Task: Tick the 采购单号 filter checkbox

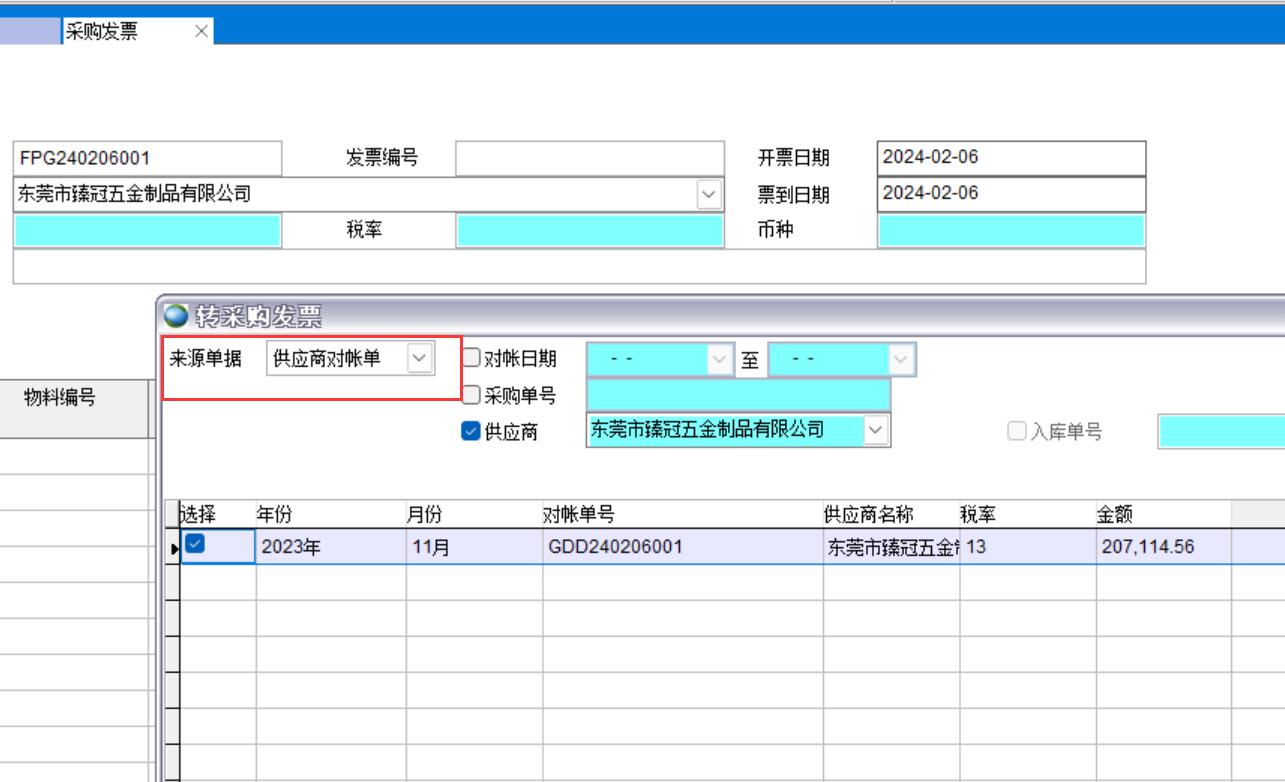Action: (471, 395)
